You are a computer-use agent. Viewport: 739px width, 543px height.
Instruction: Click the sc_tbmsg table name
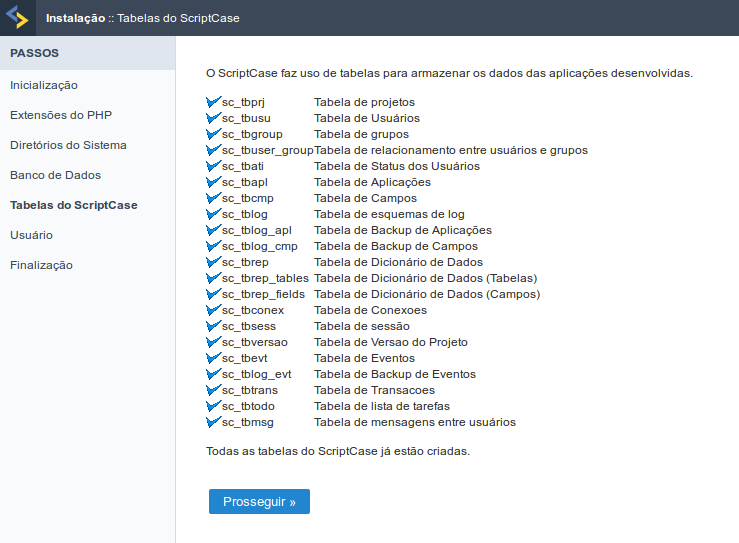pos(248,423)
